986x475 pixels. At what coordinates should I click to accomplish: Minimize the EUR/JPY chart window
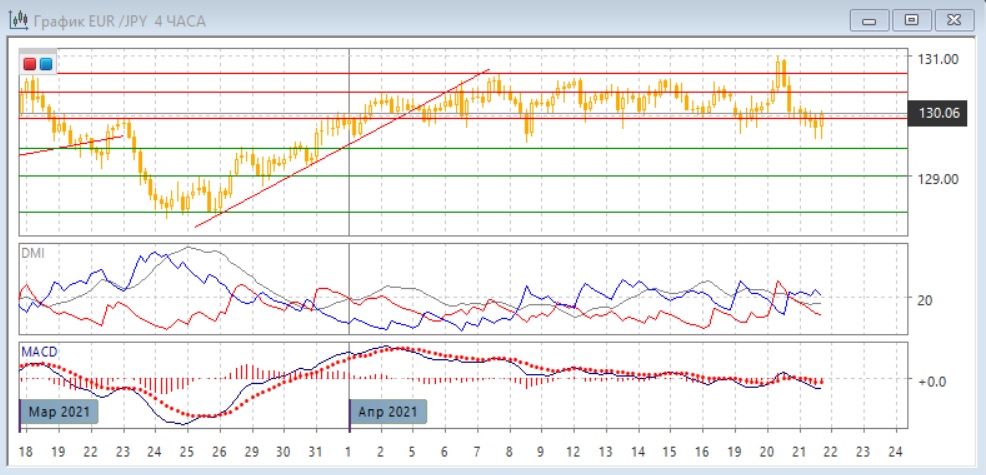[x=869, y=20]
